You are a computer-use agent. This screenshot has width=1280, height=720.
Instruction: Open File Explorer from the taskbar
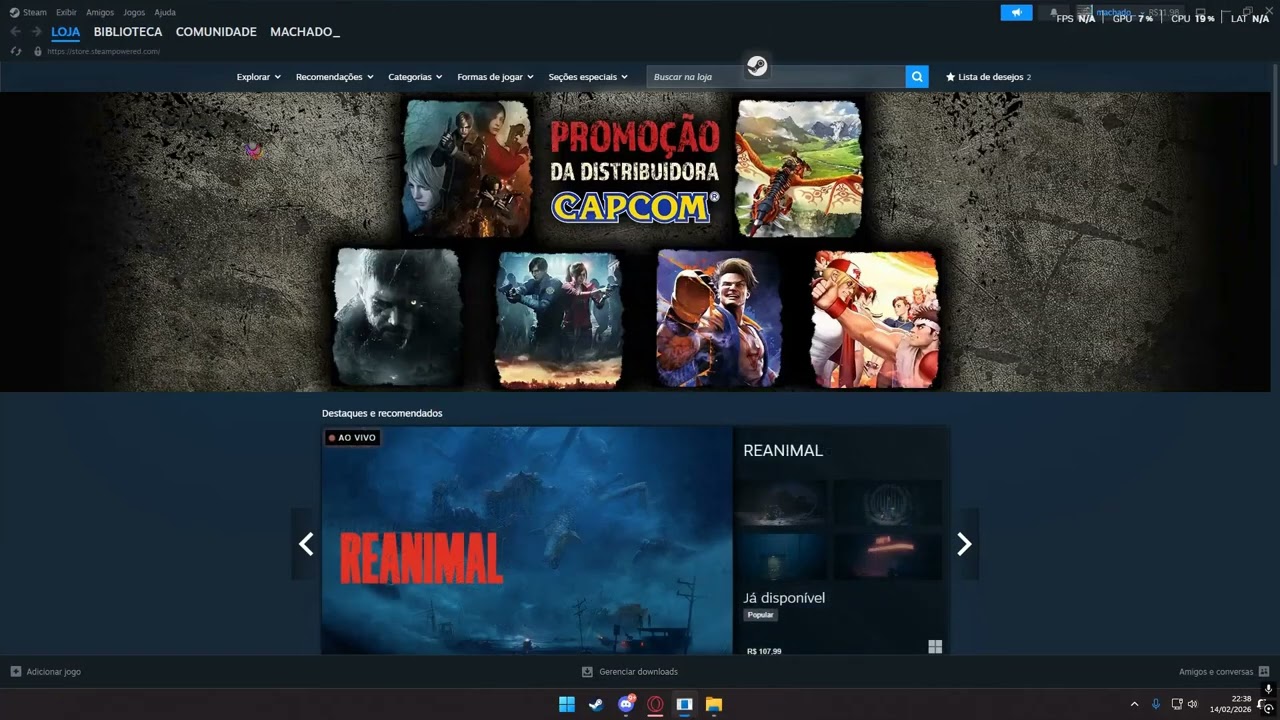pyautogui.click(x=714, y=704)
